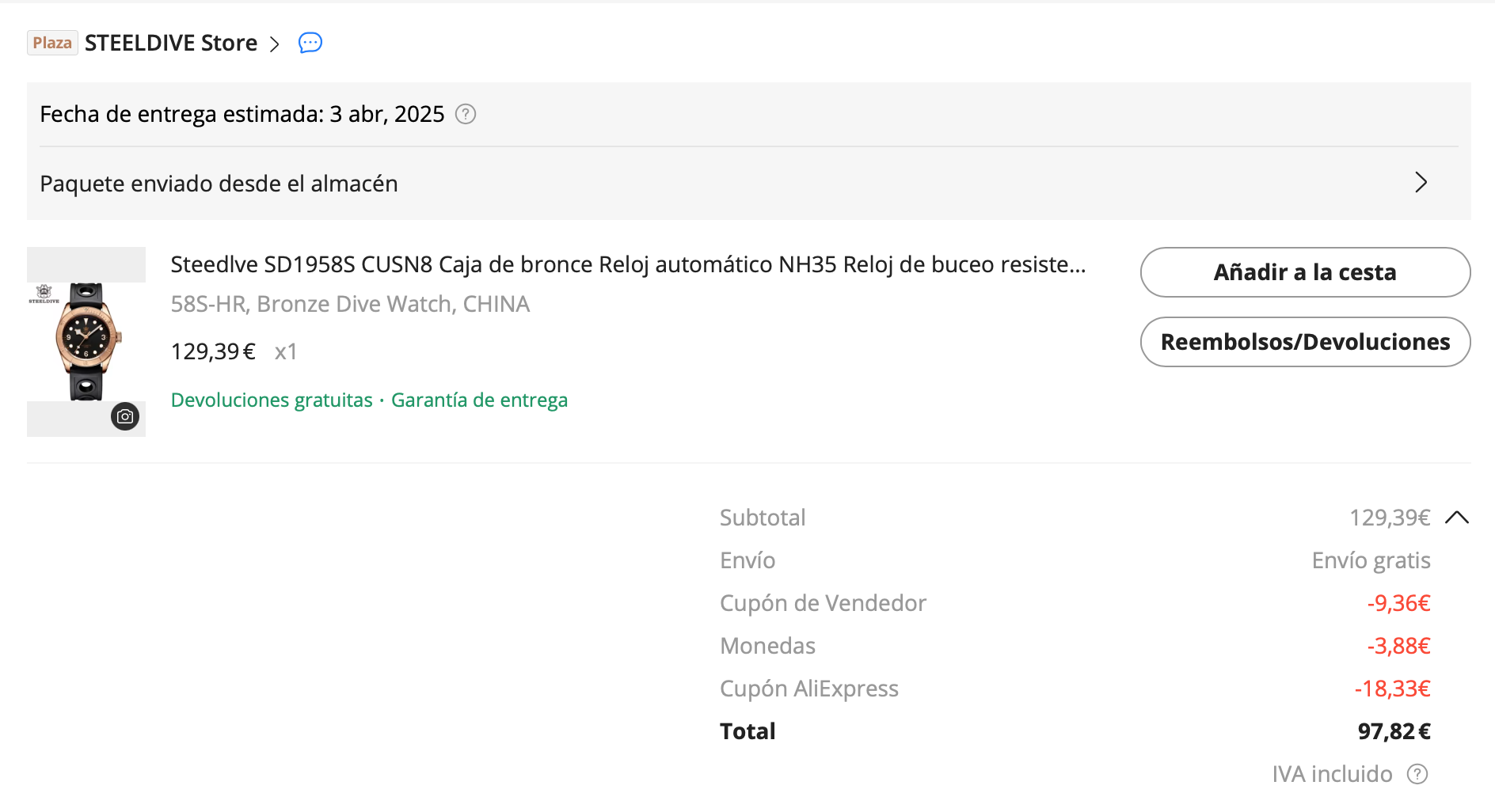Click the camera icon on product thumbnail
The width and height of the screenshot is (1495, 812).
coord(125,416)
